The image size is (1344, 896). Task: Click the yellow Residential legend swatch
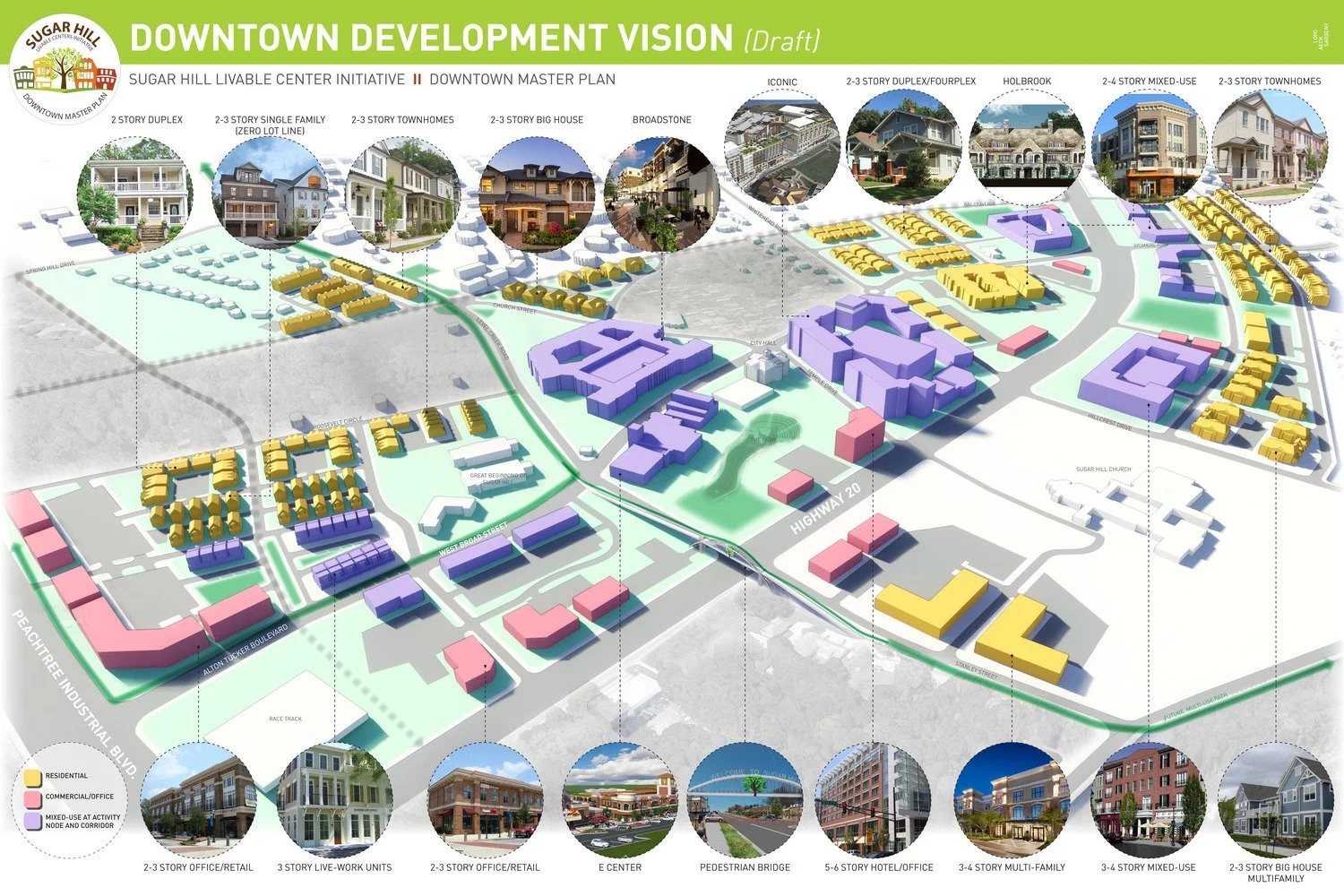click(x=33, y=777)
